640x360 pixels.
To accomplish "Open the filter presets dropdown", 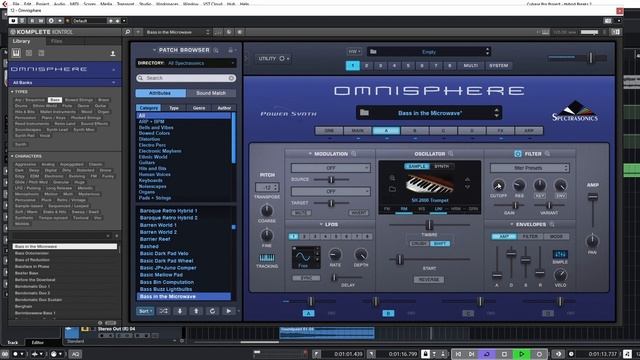I will click(x=529, y=168).
